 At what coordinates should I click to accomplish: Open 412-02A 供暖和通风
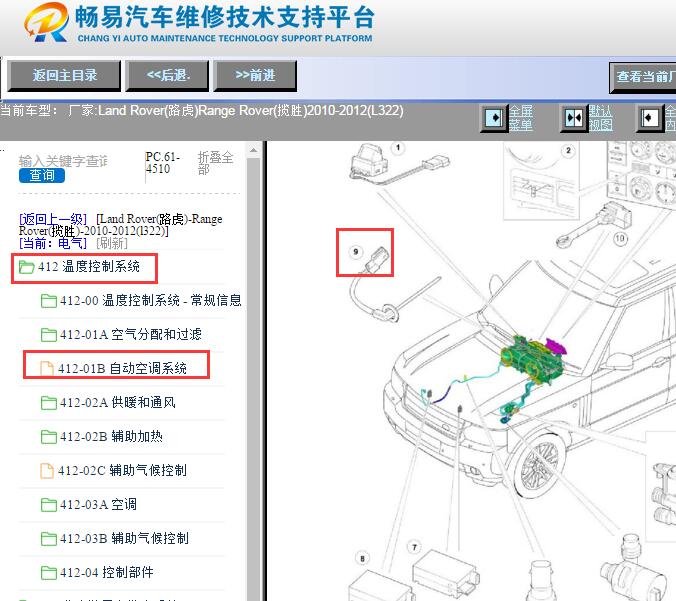click(118, 403)
